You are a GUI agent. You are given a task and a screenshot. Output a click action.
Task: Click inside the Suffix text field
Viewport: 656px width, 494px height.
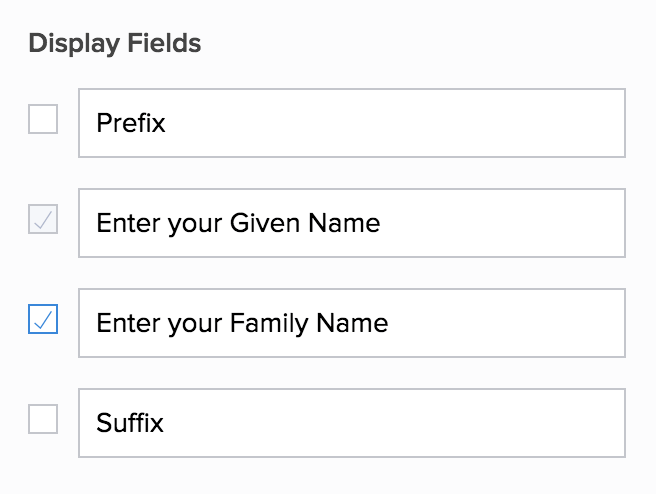(352, 423)
